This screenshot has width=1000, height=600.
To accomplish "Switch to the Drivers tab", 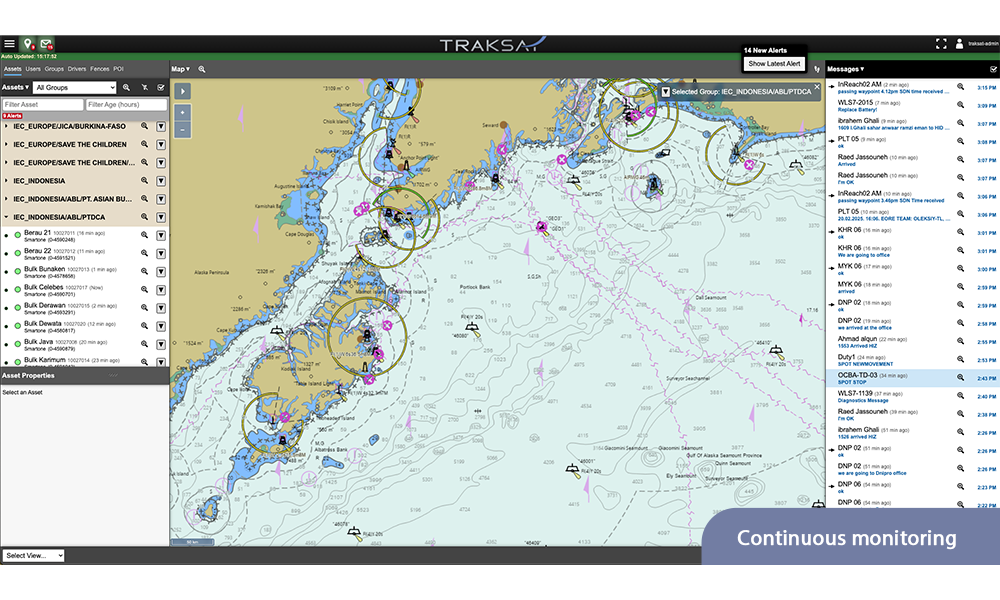I will point(77,69).
